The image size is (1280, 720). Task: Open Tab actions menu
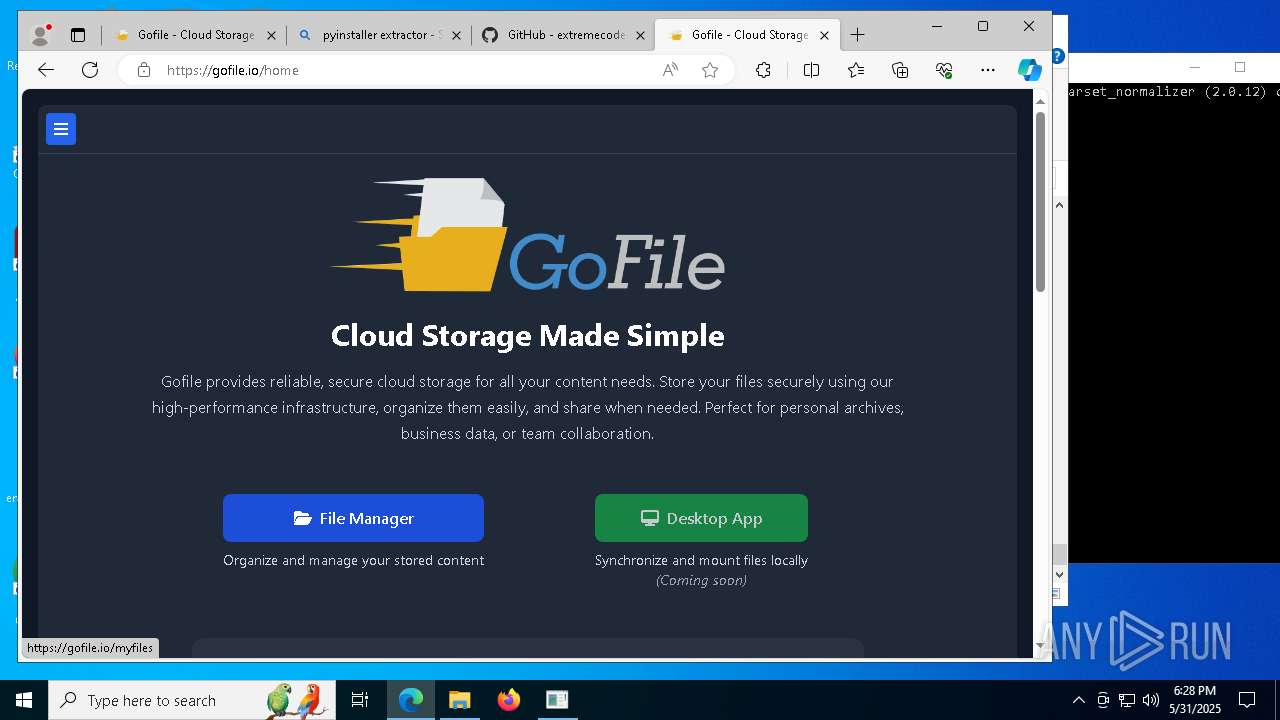click(x=78, y=35)
